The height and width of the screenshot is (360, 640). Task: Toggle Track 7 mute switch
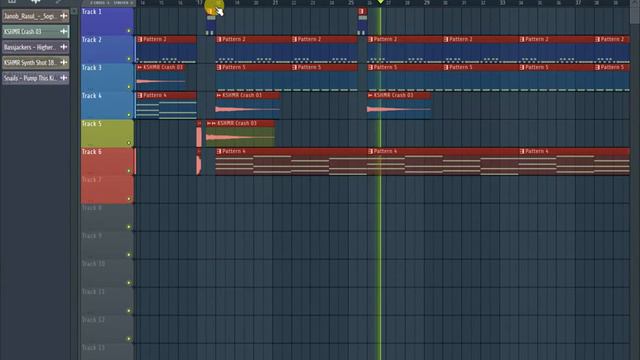(x=129, y=199)
